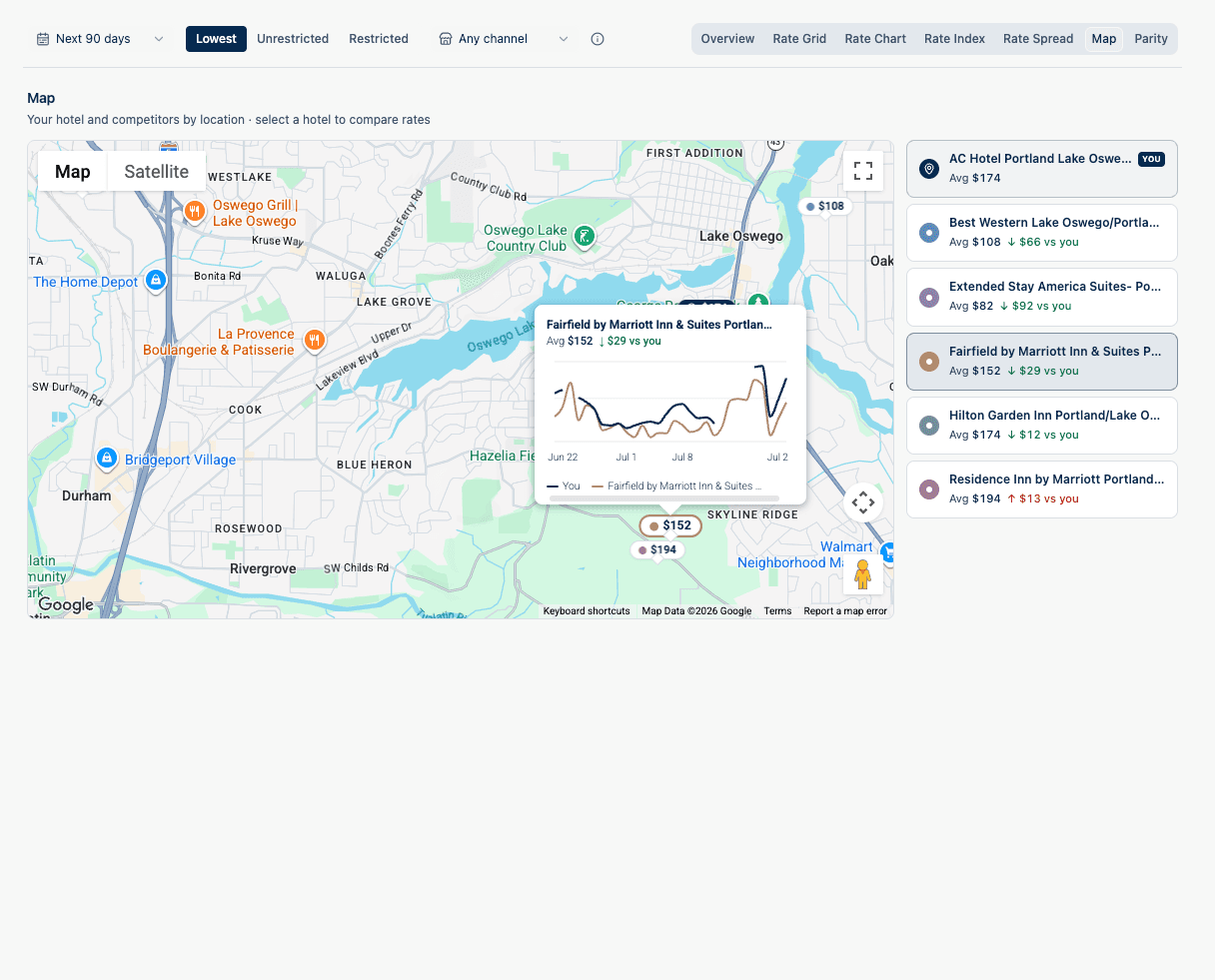Click the $152 map price marker

tap(670, 525)
